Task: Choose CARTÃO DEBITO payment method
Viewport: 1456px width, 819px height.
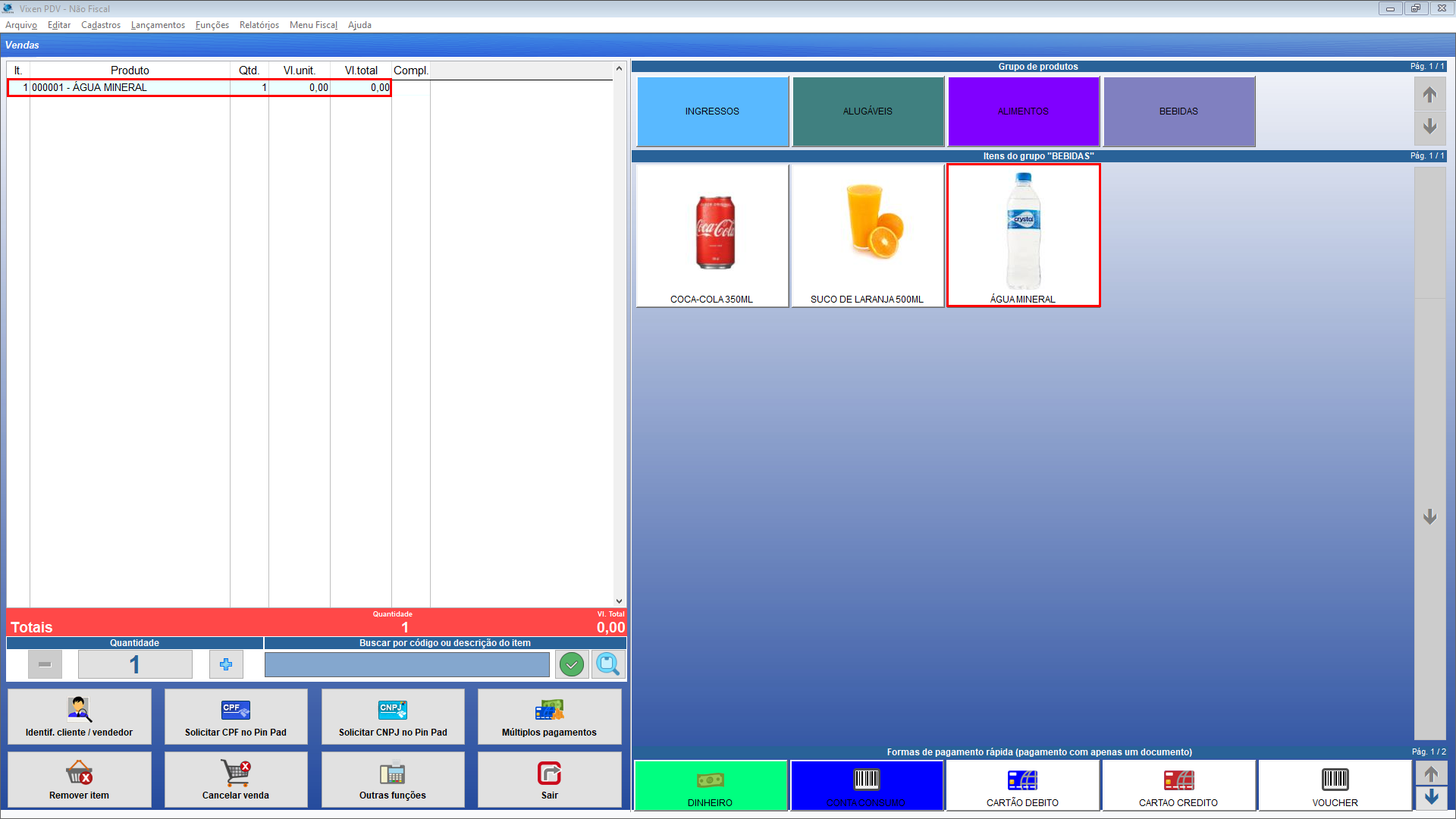Action: click(1022, 786)
